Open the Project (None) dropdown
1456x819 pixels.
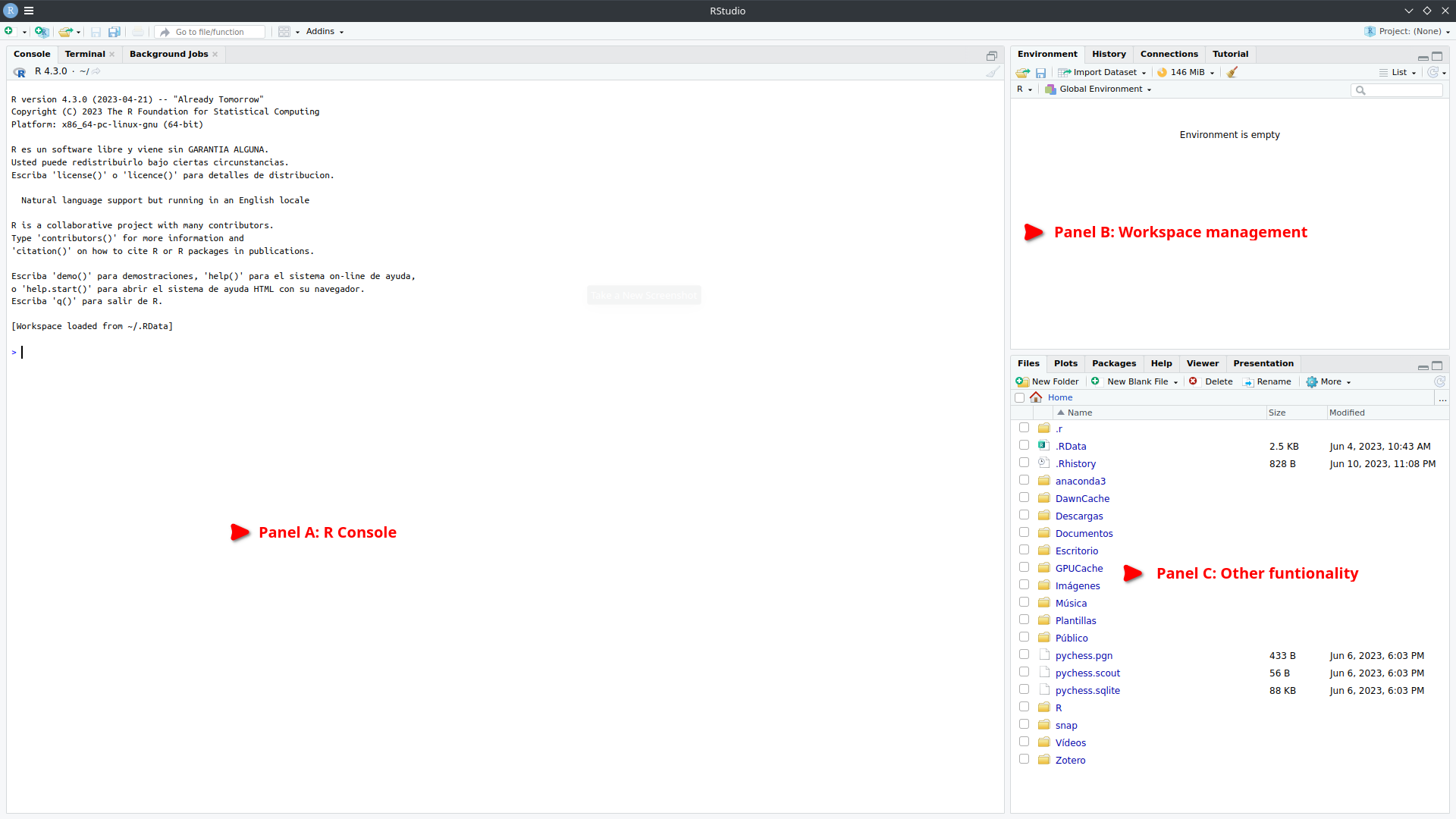tap(1407, 32)
